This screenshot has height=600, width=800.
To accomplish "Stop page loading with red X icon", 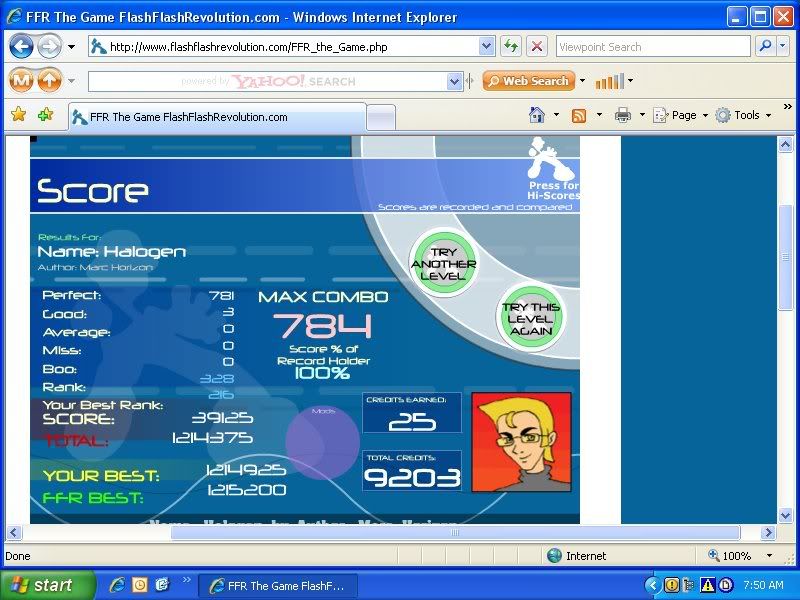I will [x=537, y=46].
